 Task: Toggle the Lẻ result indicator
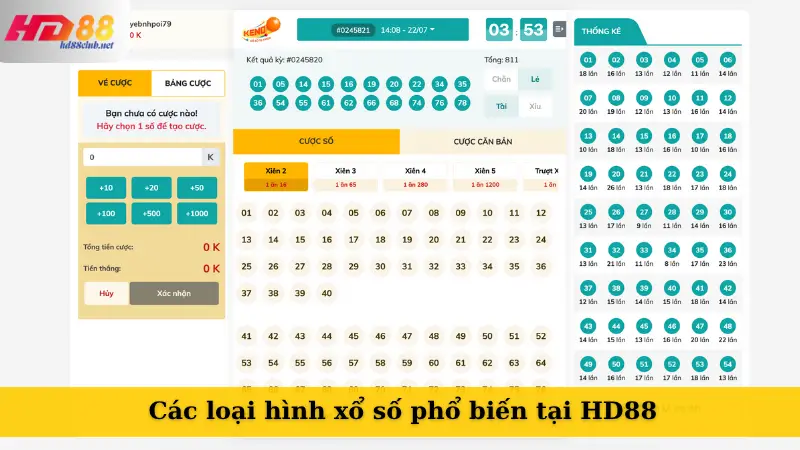(535, 79)
